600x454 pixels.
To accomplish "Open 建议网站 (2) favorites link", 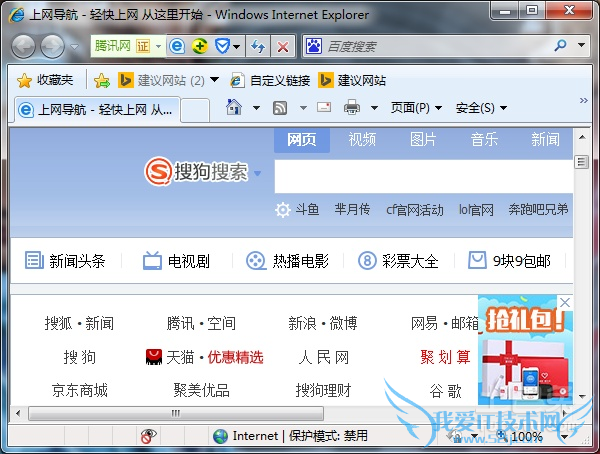I will [161, 80].
